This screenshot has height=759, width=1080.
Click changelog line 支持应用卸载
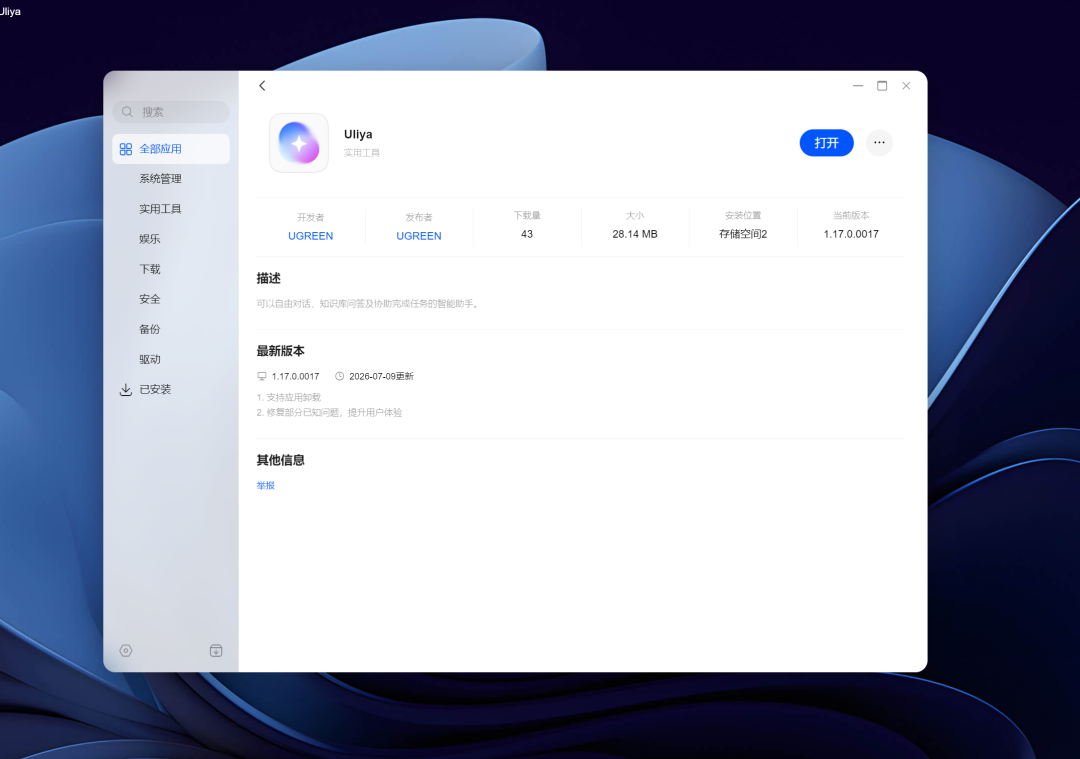point(289,397)
